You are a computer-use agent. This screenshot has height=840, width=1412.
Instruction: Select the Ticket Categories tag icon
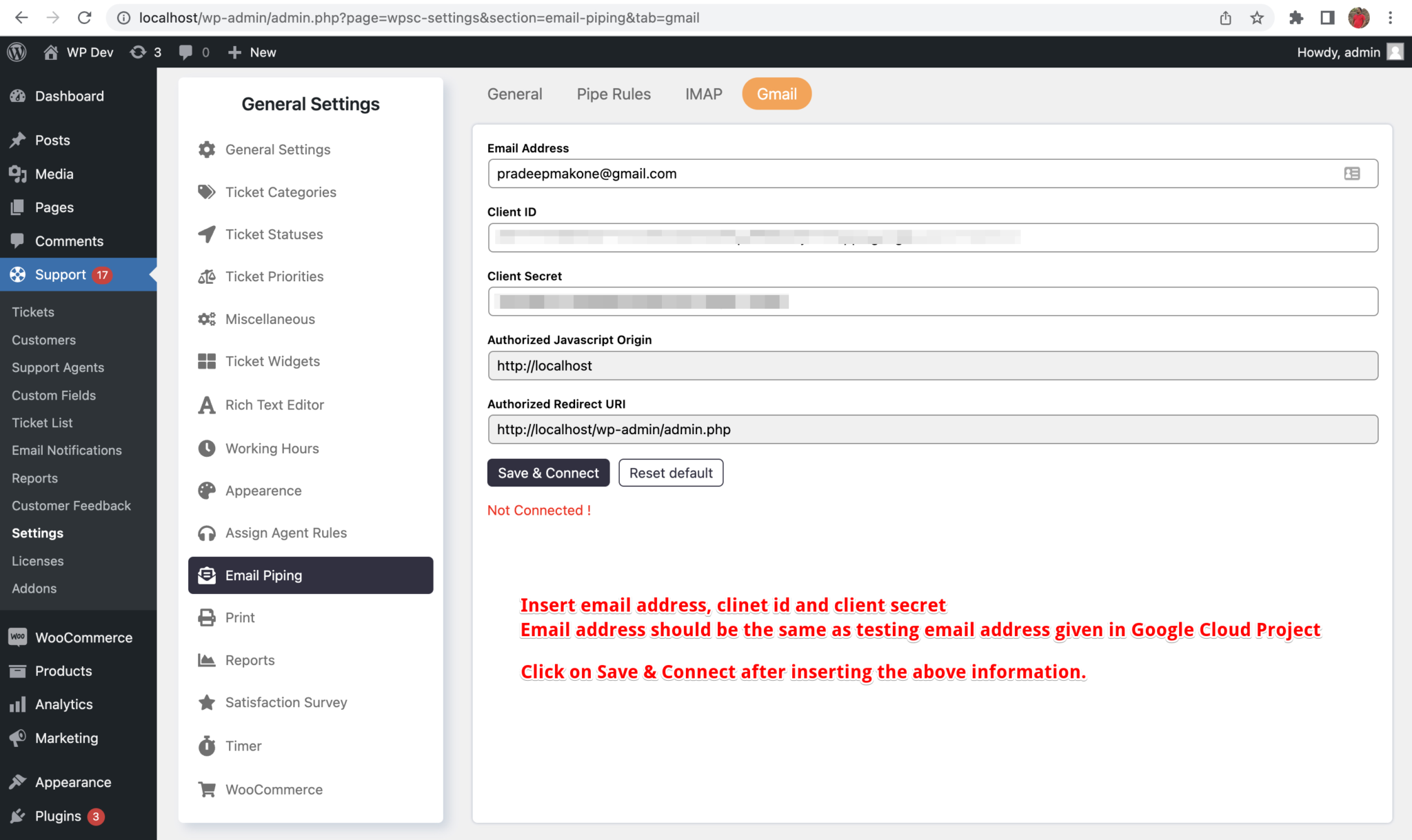click(206, 192)
